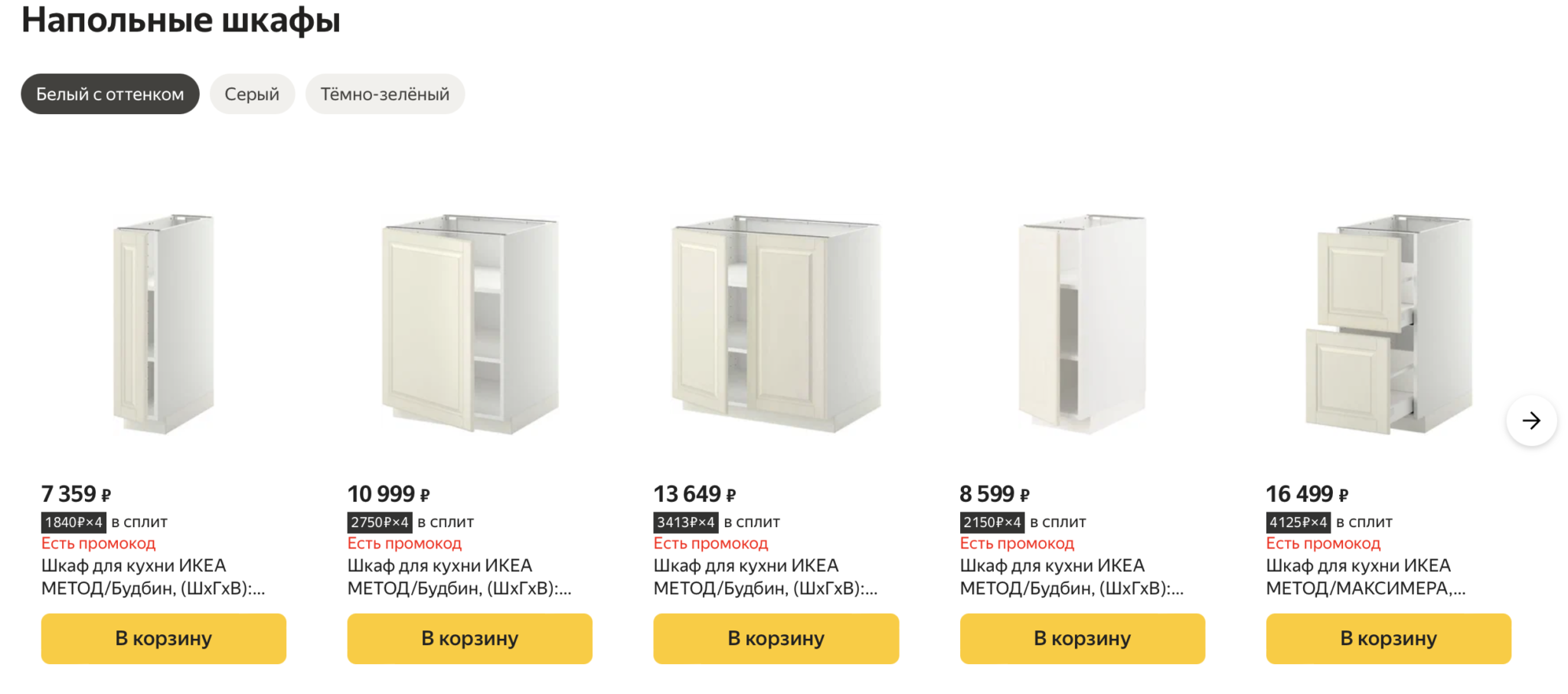Click the next arrow in product carousel
This screenshot has width=1568, height=694.
pyautogui.click(x=1530, y=421)
